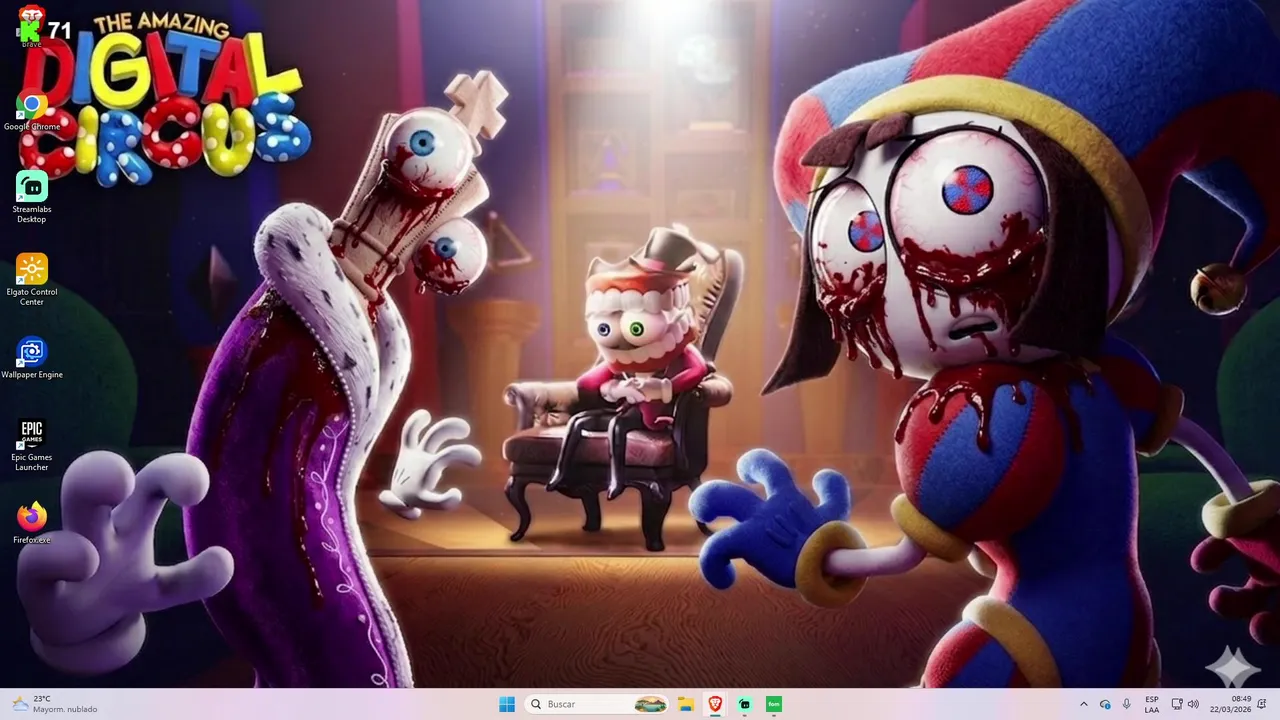Open network settings from tray icon
This screenshot has height=720, width=1280.
(x=1177, y=704)
